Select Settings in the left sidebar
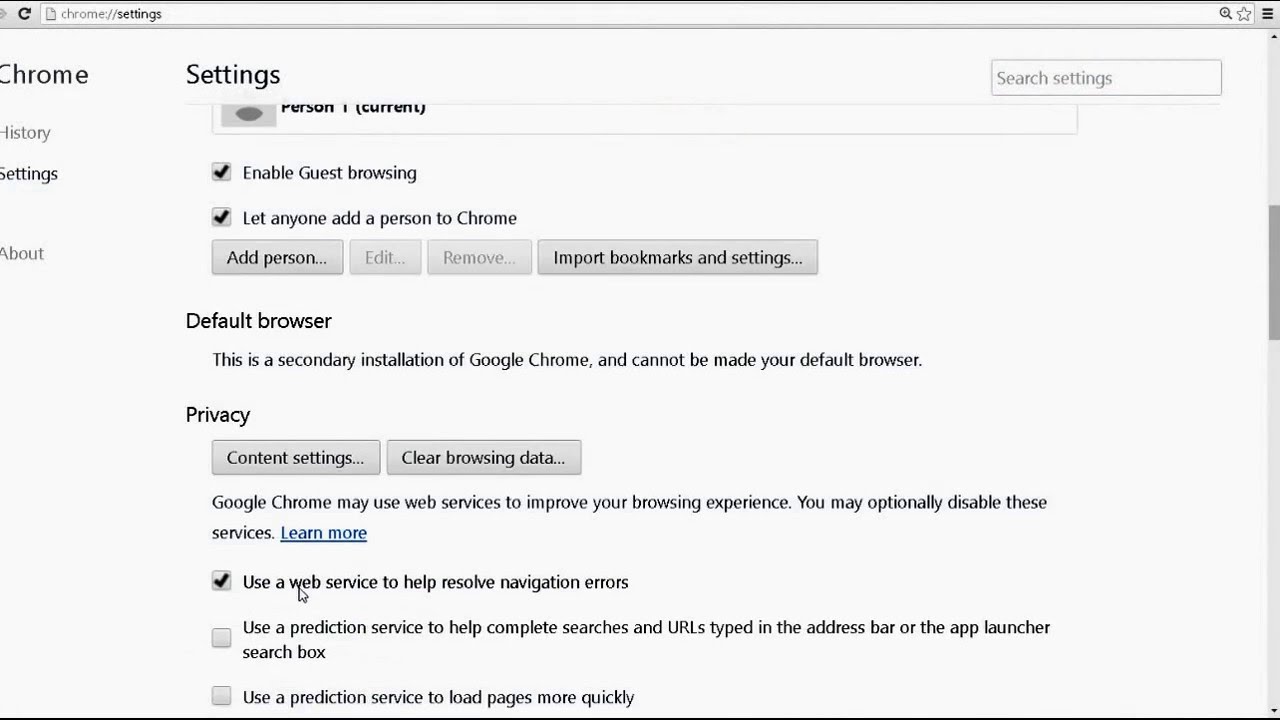The width and height of the screenshot is (1280, 720). [x=28, y=174]
